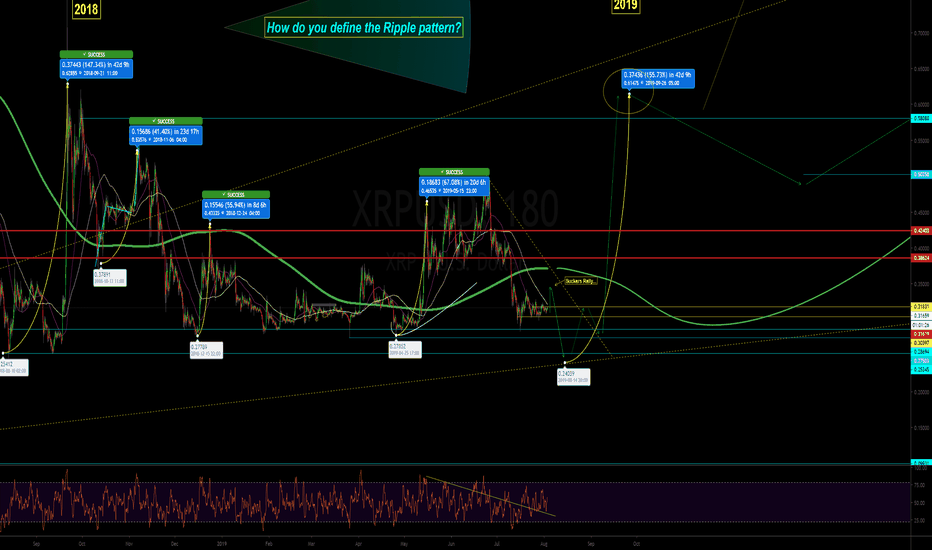The width and height of the screenshot is (932, 550).
Task: Click the 0.60000 price scale label
Action: (x=921, y=105)
